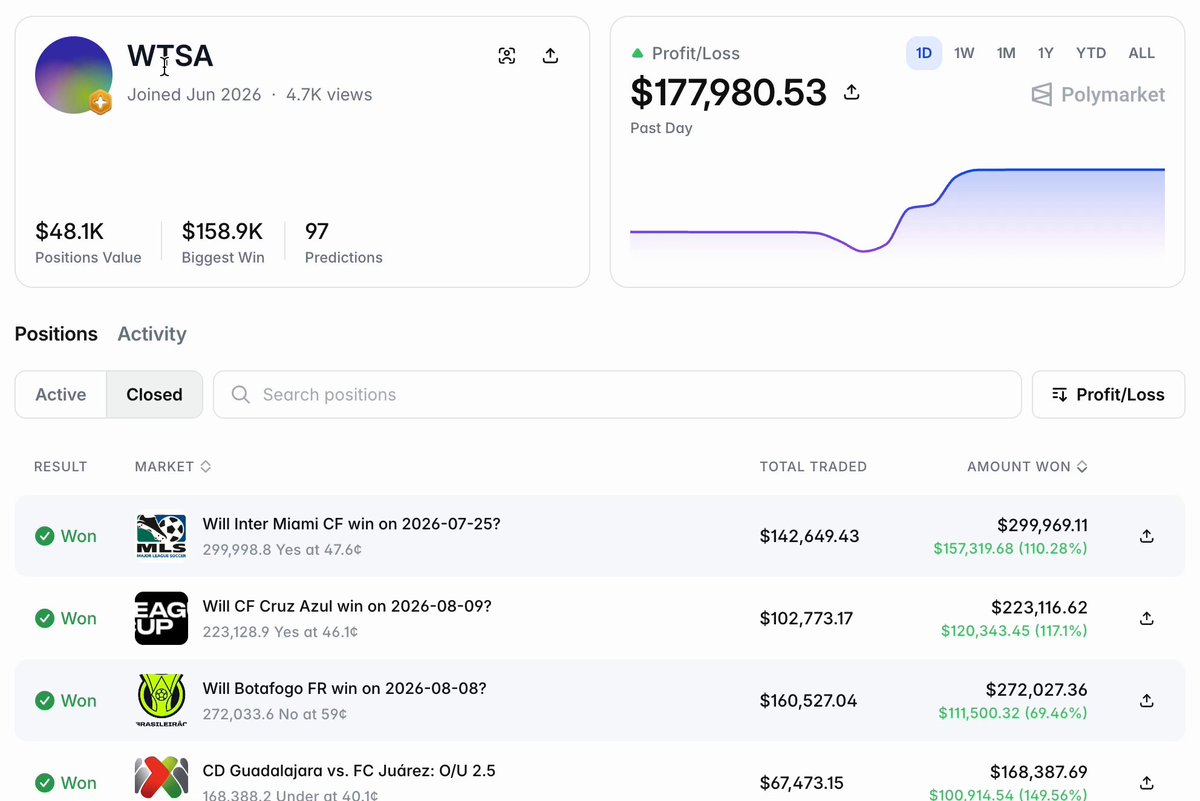This screenshot has width=1200, height=801.
Task: Click the Polymarket logo
Action: pyautogui.click(x=1098, y=94)
